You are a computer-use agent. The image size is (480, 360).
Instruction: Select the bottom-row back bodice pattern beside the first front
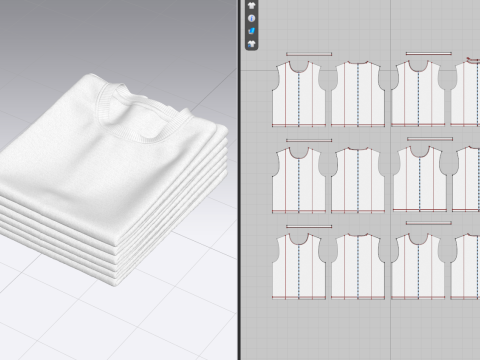pyautogui.click(x=358, y=266)
